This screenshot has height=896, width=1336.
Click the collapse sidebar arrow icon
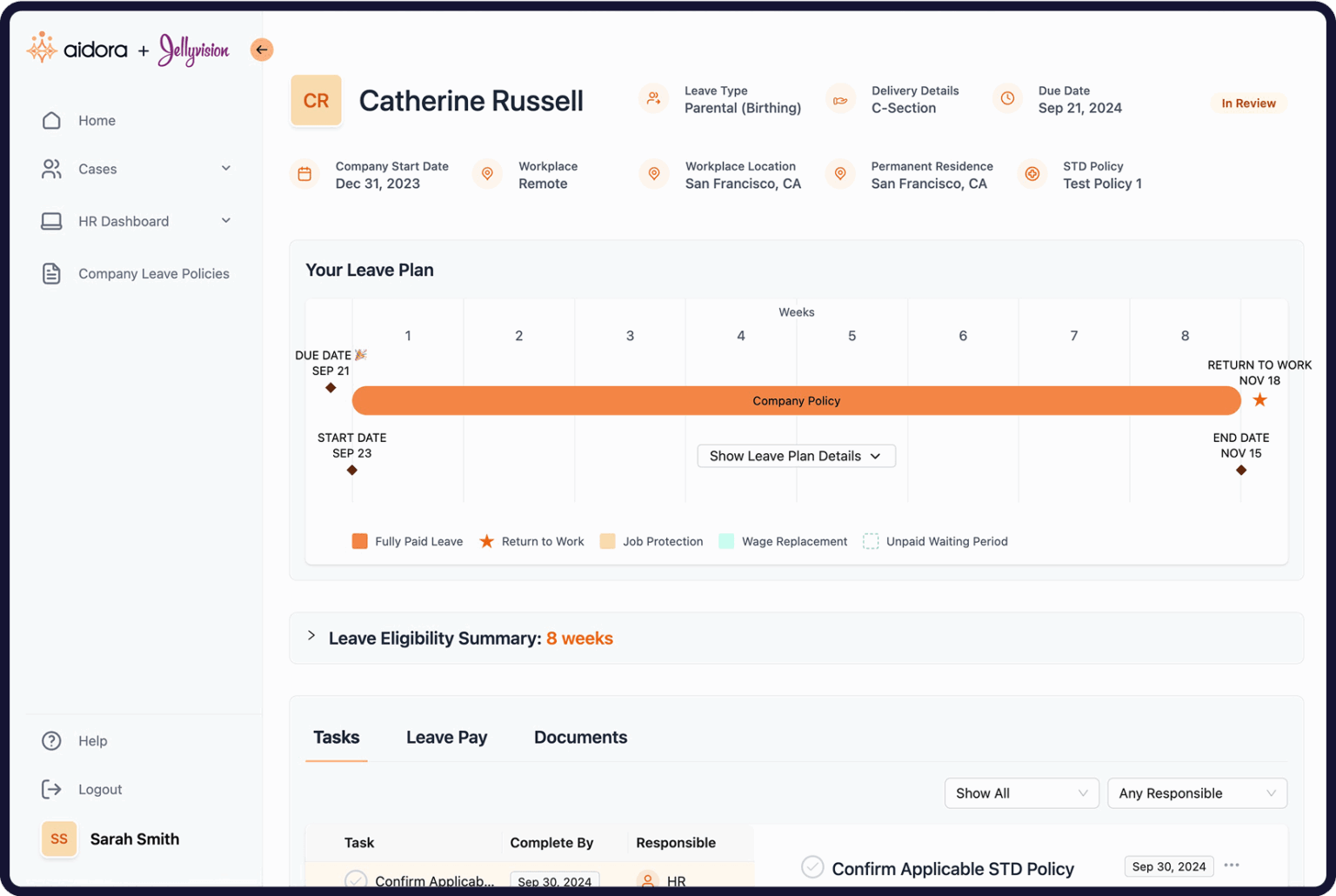coord(262,50)
